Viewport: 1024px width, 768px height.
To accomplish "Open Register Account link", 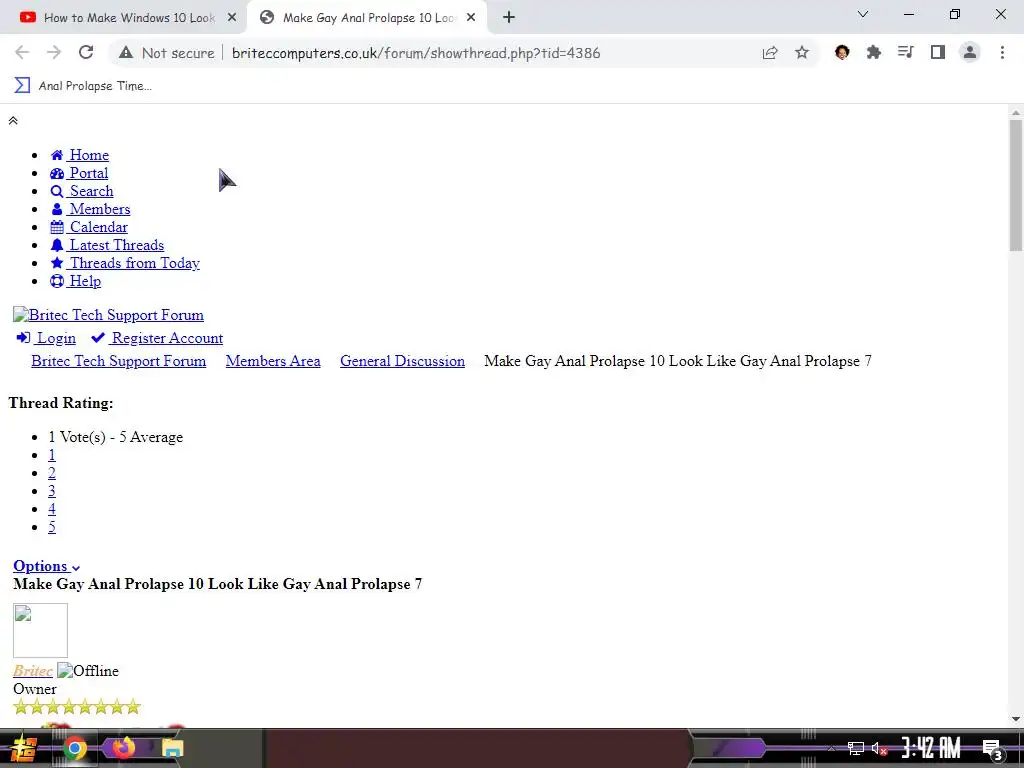I will coord(157,338).
